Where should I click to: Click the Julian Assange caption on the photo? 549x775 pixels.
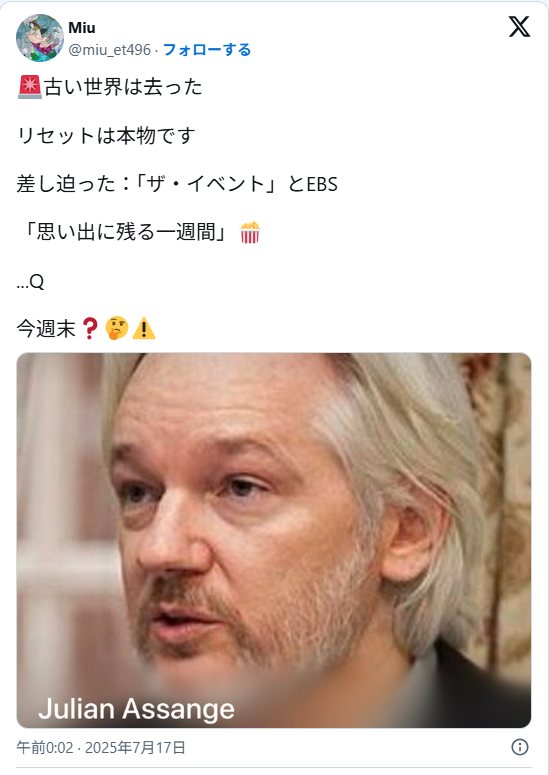pos(136,709)
